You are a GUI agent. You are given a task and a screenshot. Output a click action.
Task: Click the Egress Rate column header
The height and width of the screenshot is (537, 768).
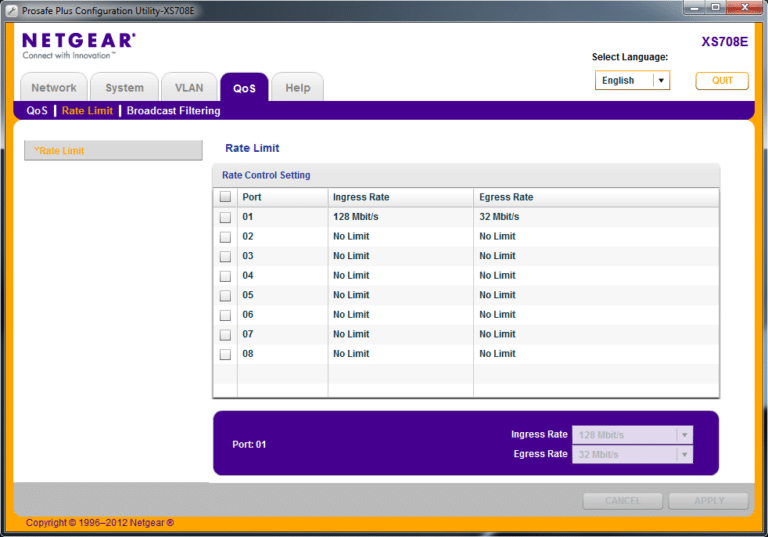click(x=596, y=197)
